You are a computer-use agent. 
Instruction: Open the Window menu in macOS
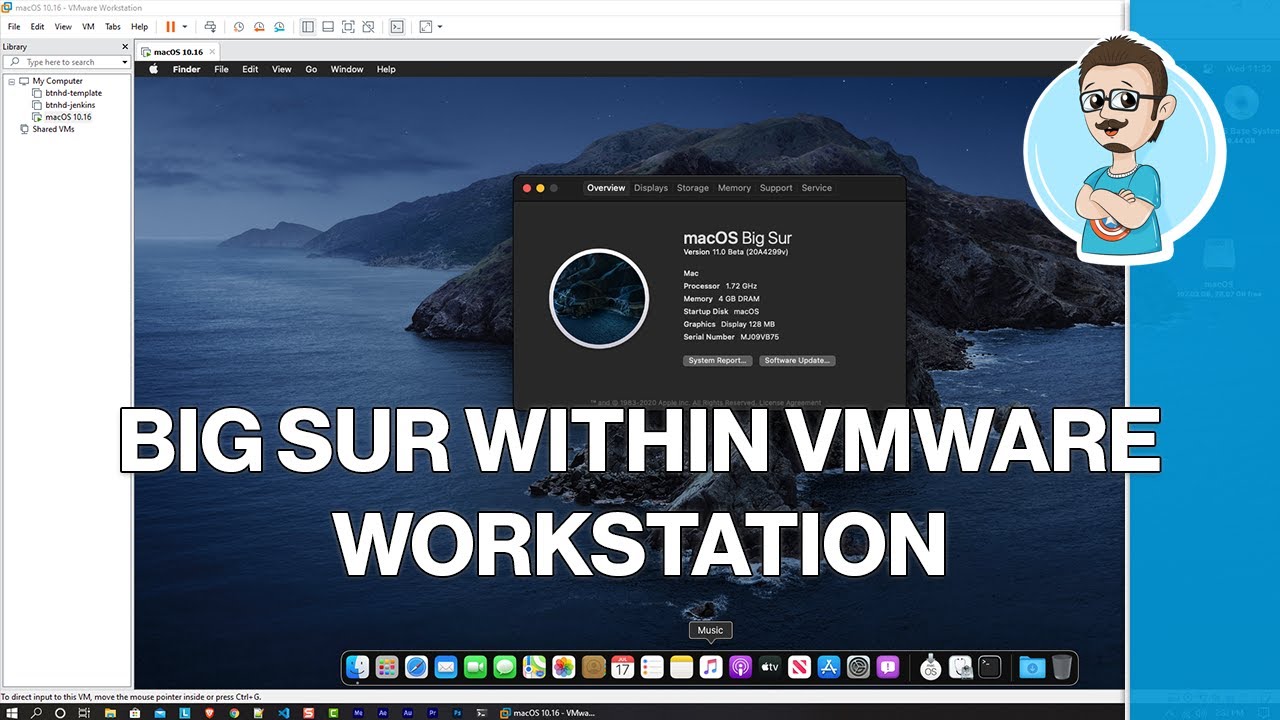pos(347,69)
